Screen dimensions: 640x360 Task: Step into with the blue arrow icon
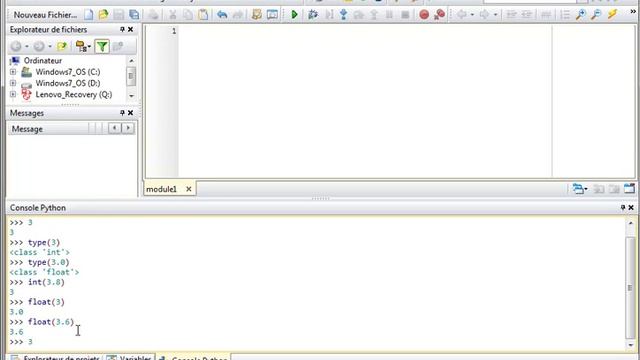click(x=343, y=15)
